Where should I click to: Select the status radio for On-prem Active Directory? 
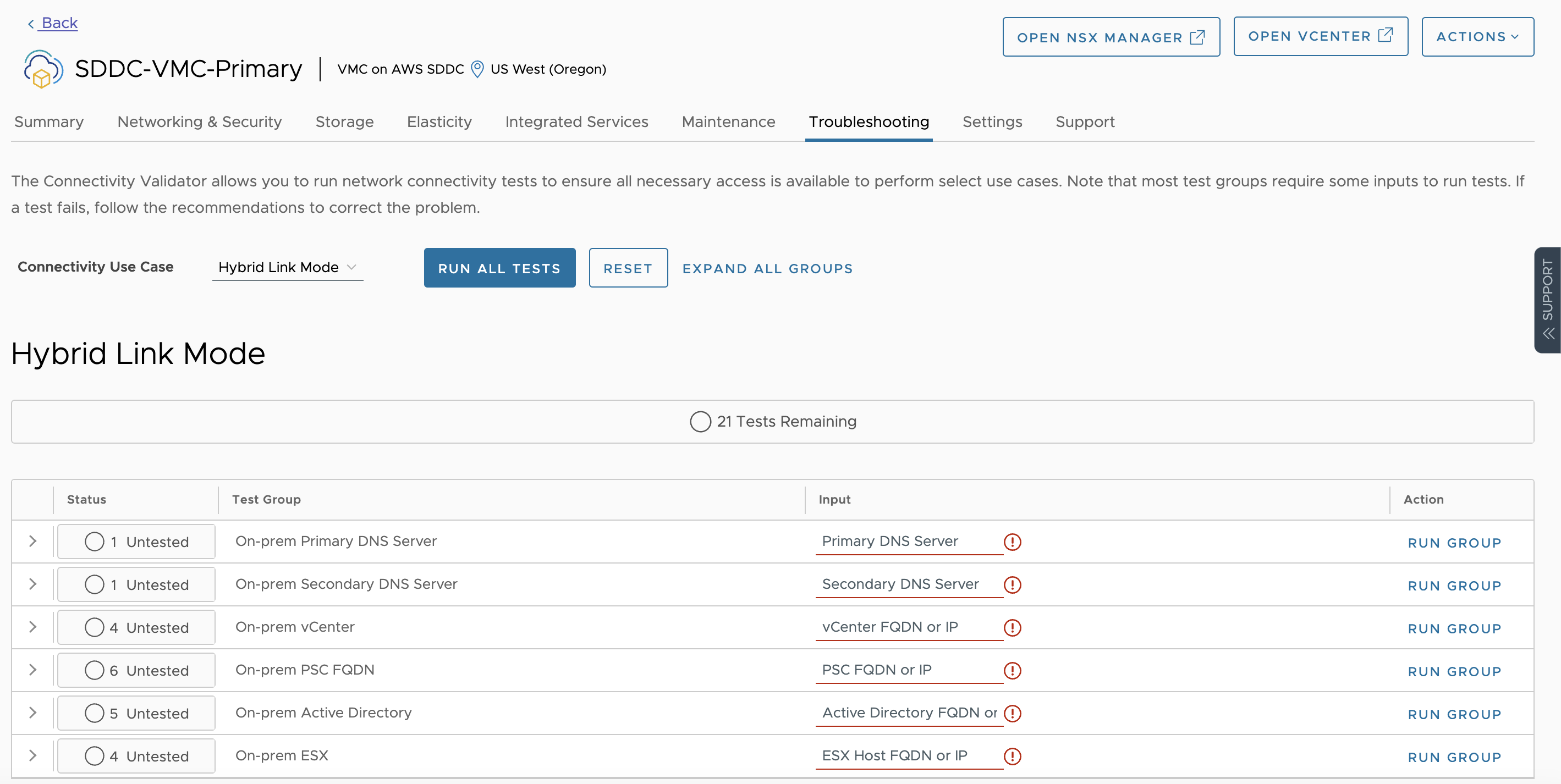tap(95, 713)
